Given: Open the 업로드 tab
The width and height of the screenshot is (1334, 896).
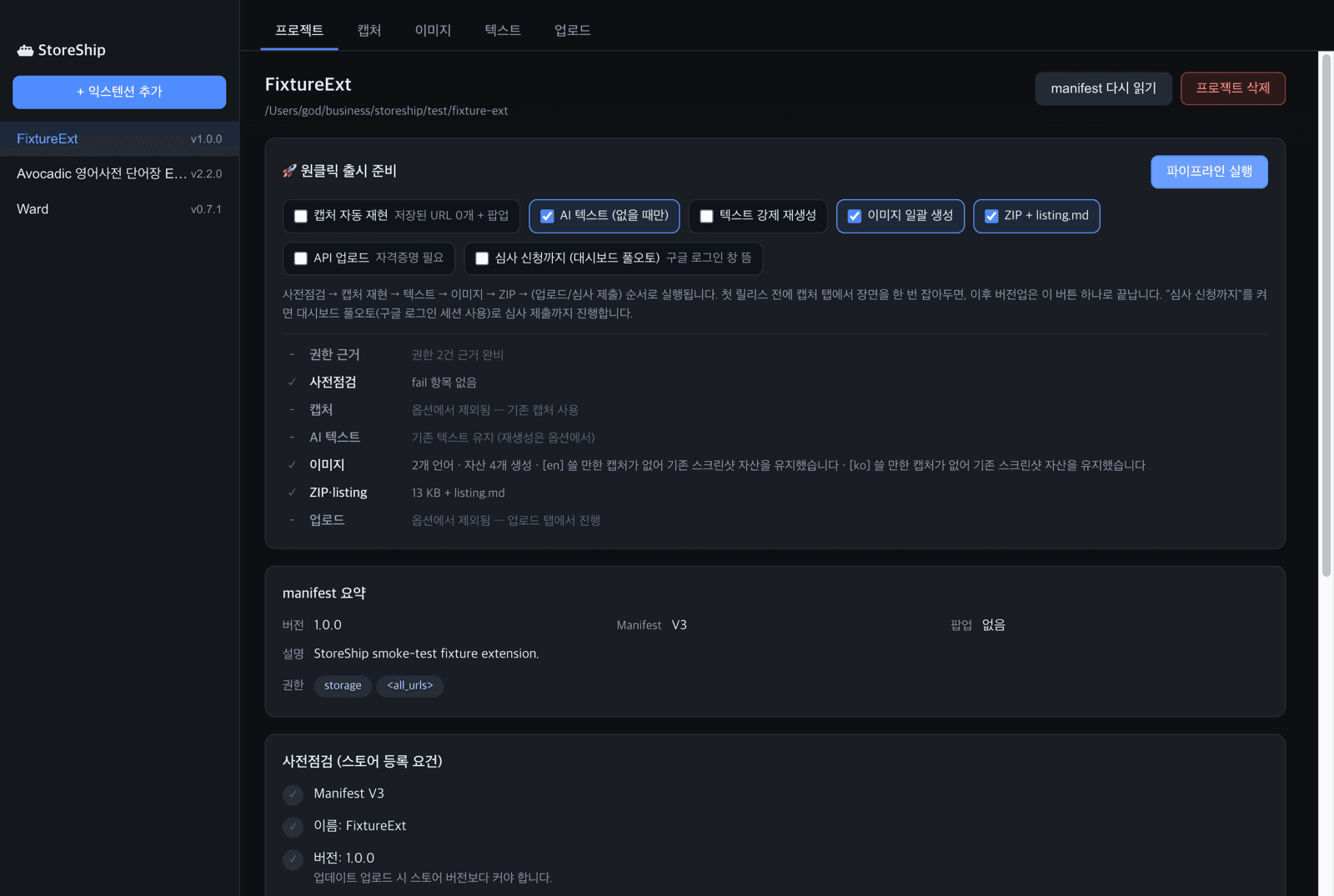Looking at the screenshot, I should (x=573, y=30).
